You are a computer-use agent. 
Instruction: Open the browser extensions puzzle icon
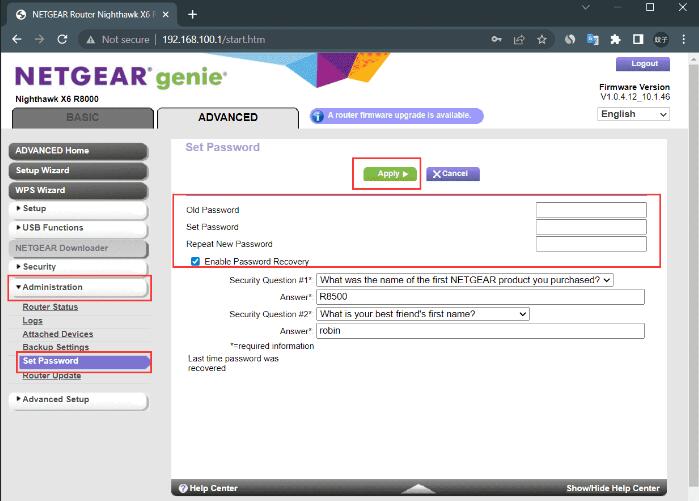point(615,39)
